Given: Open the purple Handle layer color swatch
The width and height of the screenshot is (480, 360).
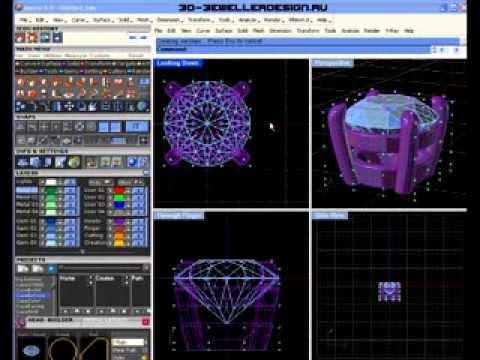Looking at the screenshot, I should pos(119,221).
